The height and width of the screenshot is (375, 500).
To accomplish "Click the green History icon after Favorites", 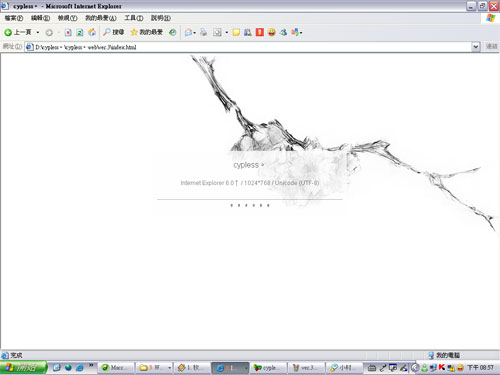I will (172, 32).
